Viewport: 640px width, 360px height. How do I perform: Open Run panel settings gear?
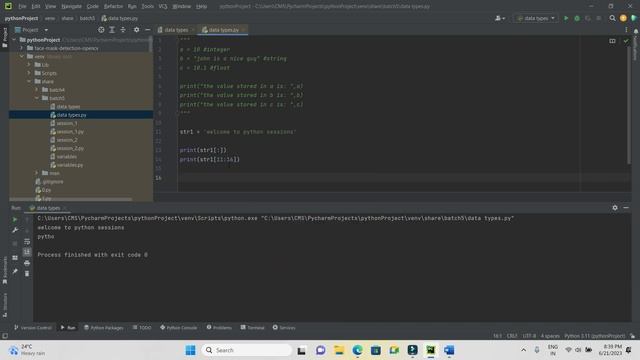coord(615,208)
